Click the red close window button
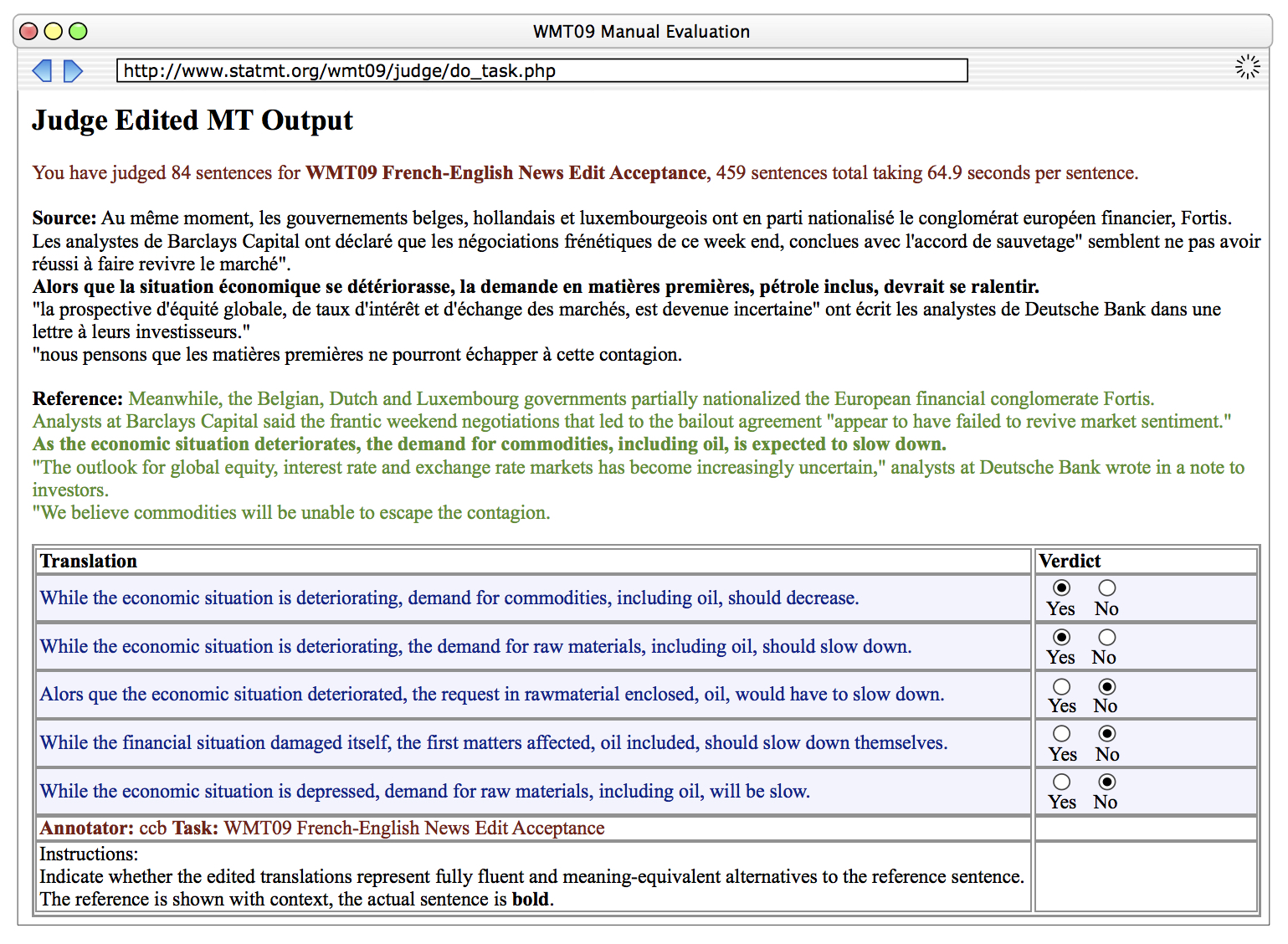 [x=28, y=32]
